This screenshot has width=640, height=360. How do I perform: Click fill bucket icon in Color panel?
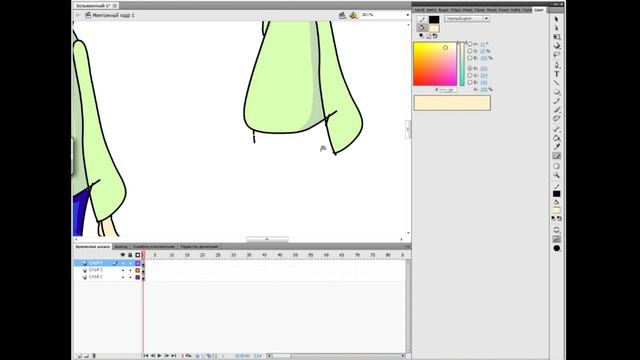coord(422,28)
